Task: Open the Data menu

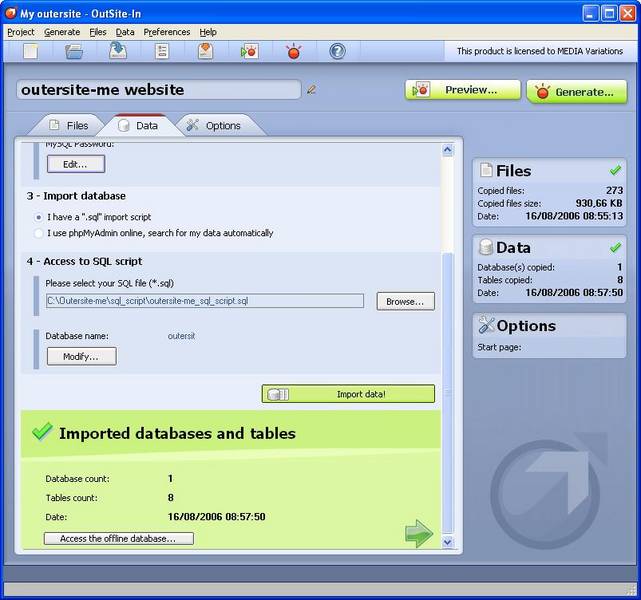Action: click(x=125, y=32)
